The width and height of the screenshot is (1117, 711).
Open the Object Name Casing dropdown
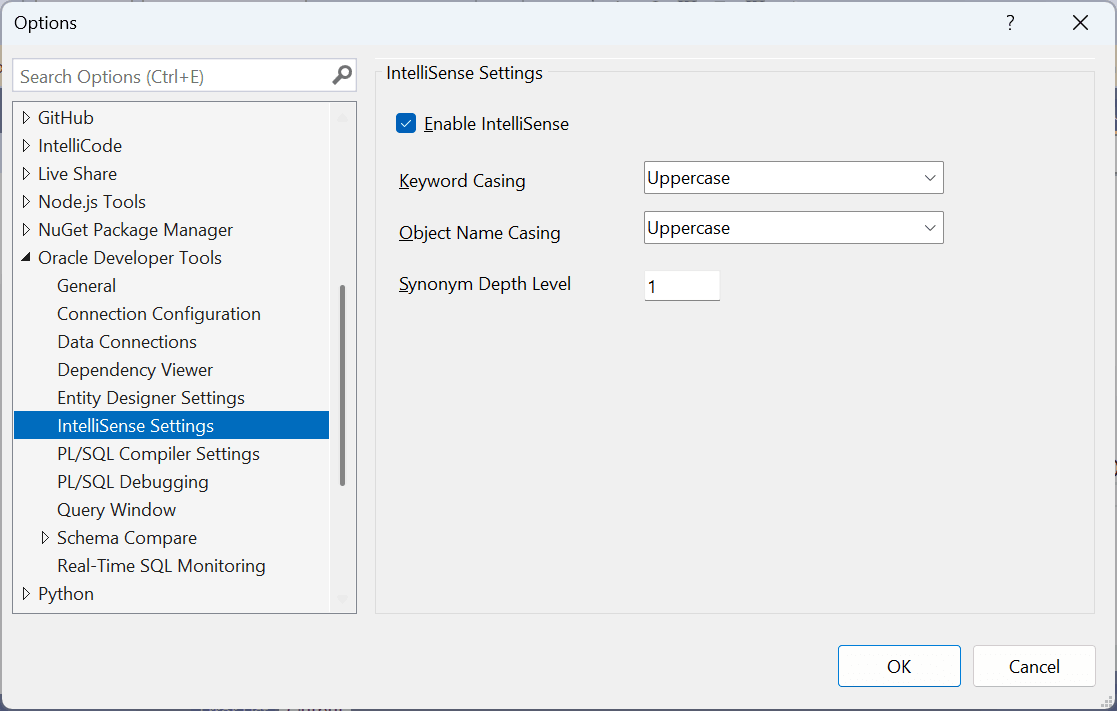tap(930, 227)
